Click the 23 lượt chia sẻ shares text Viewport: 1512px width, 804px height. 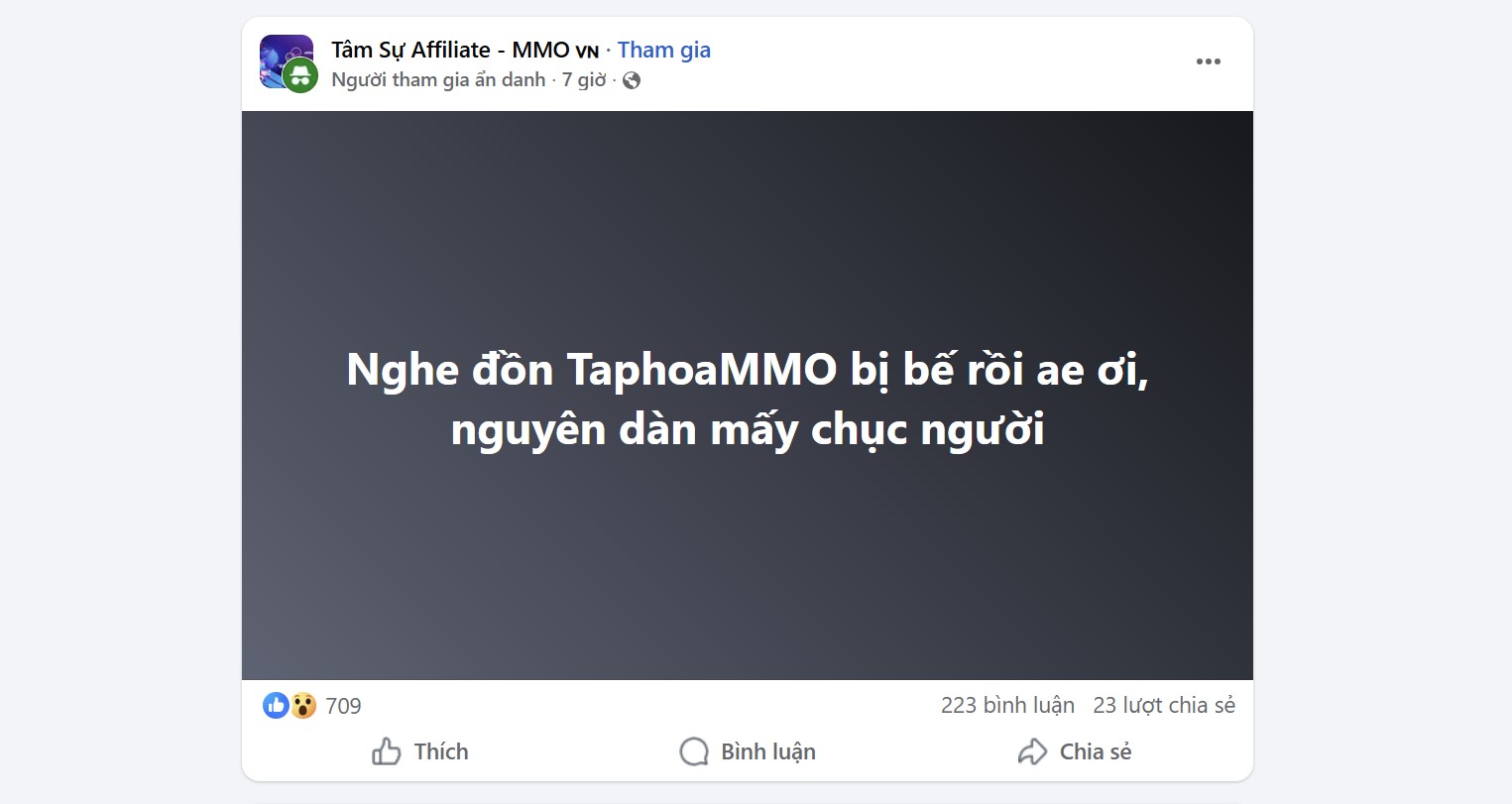1164,705
